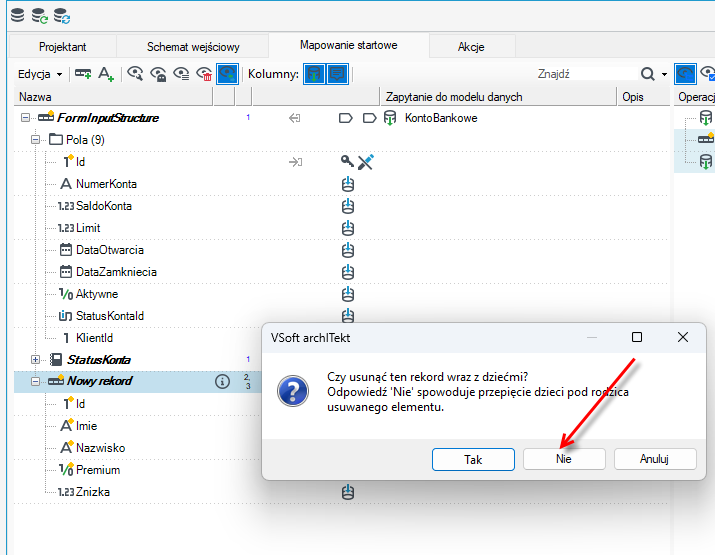Cancel the dialog with Anuluj
The width and height of the screenshot is (715, 555).
point(655,459)
